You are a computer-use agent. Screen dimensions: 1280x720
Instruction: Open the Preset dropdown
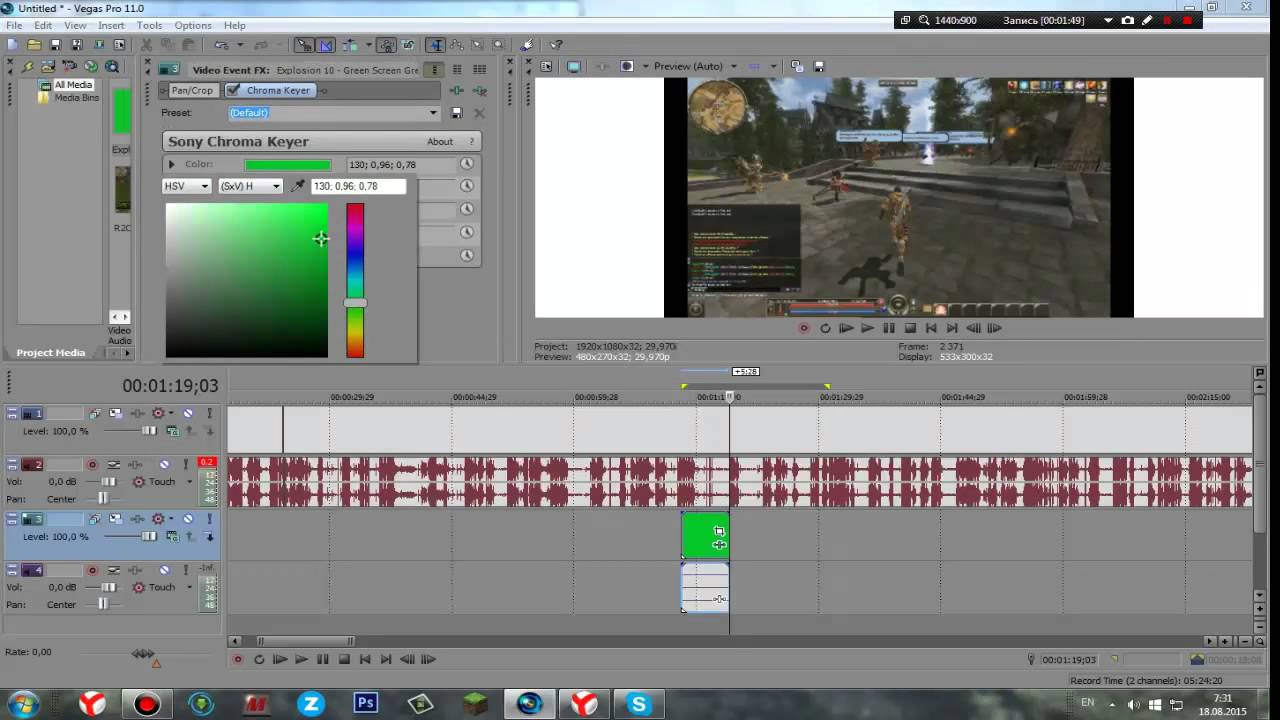[433, 113]
